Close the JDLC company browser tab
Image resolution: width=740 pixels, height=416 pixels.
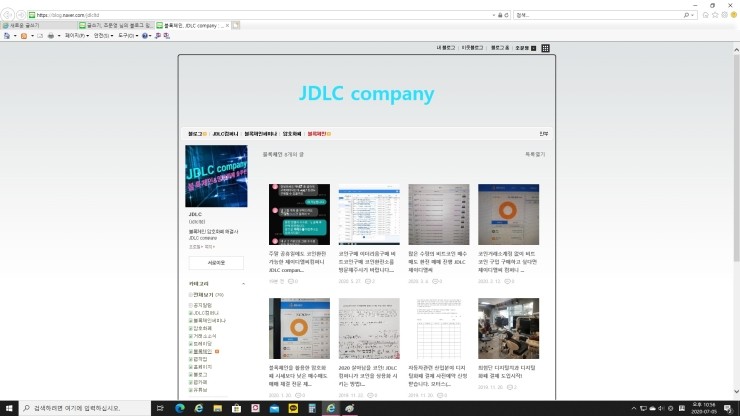coord(227,25)
